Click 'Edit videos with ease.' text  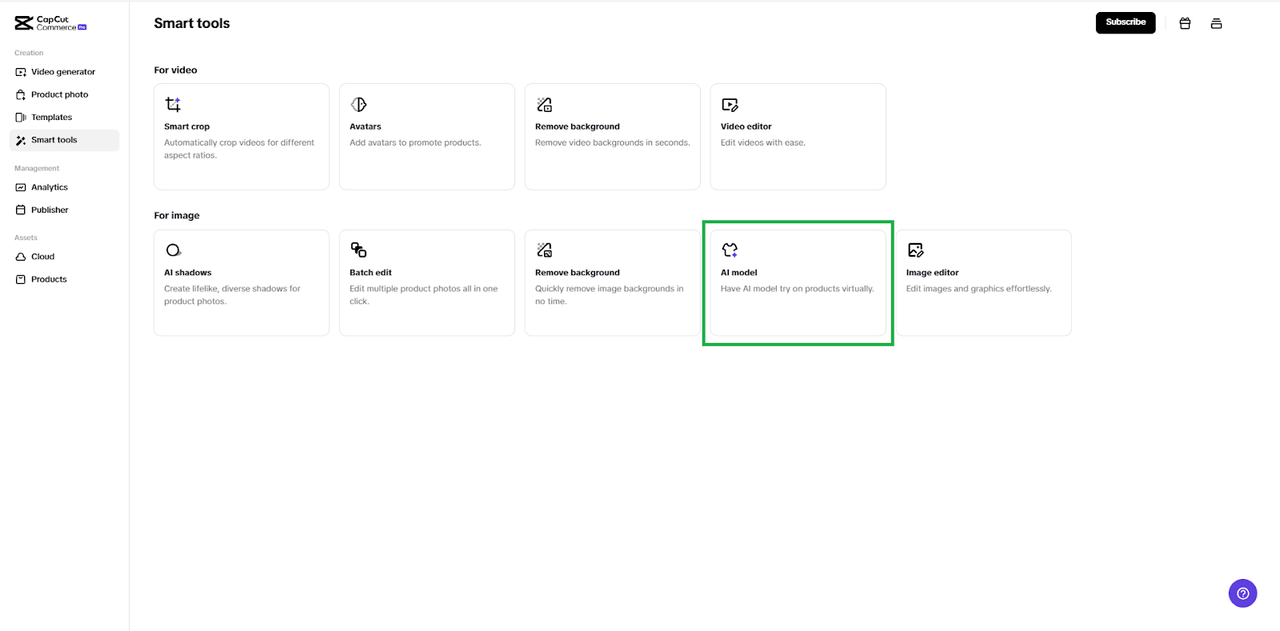763,143
